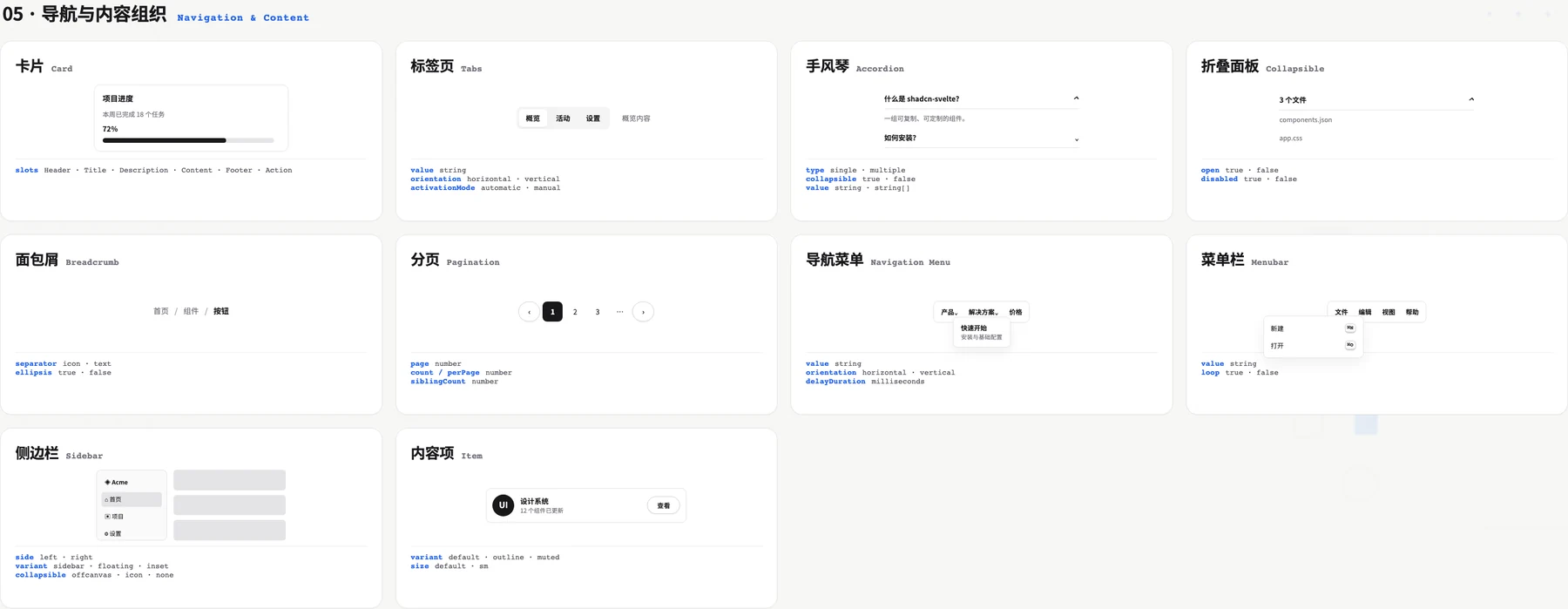Go to next page arrow in pagination
Viewport: 1568px width, 609px height.
(643, 312)
